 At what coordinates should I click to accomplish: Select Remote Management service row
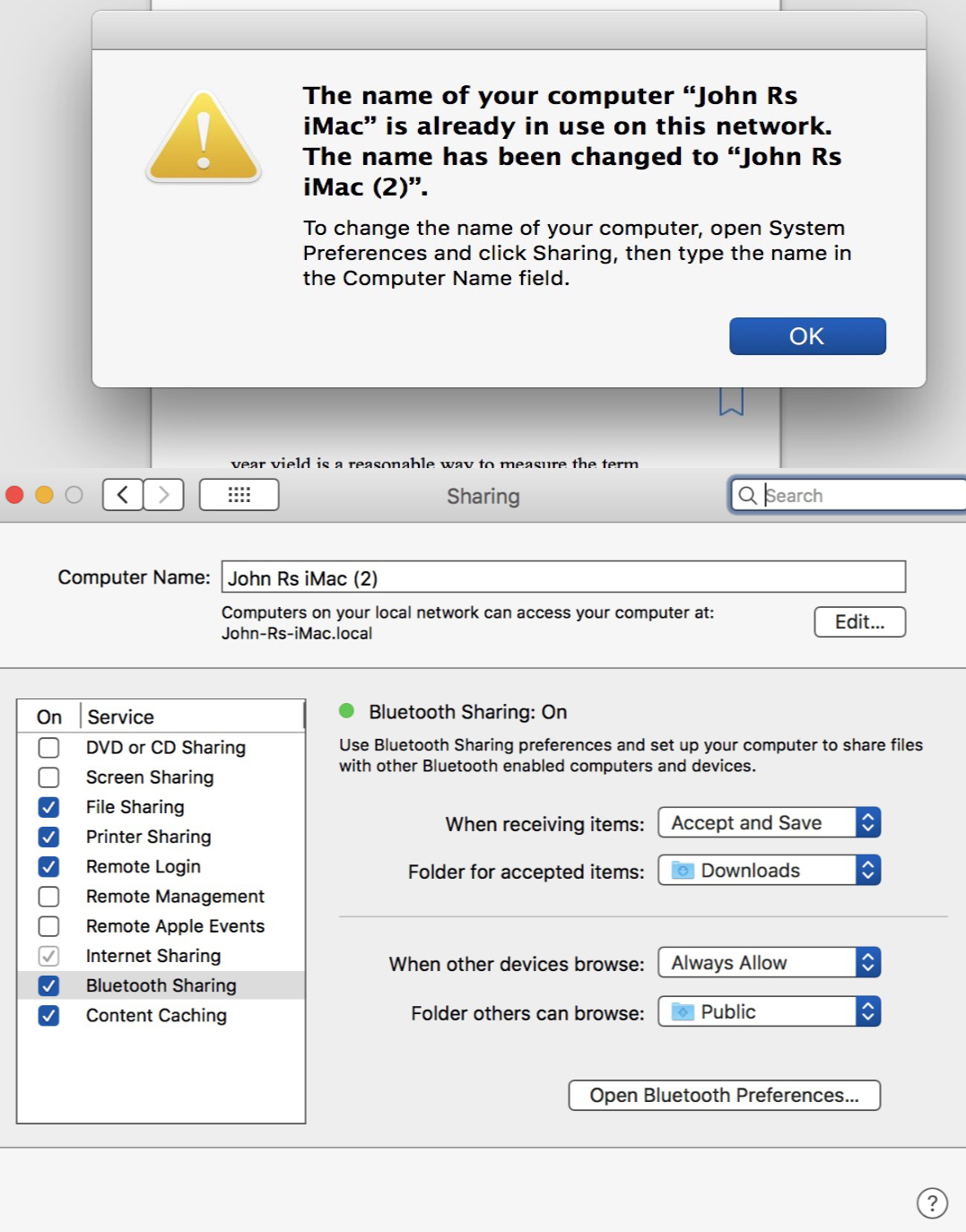click(161, 897)
